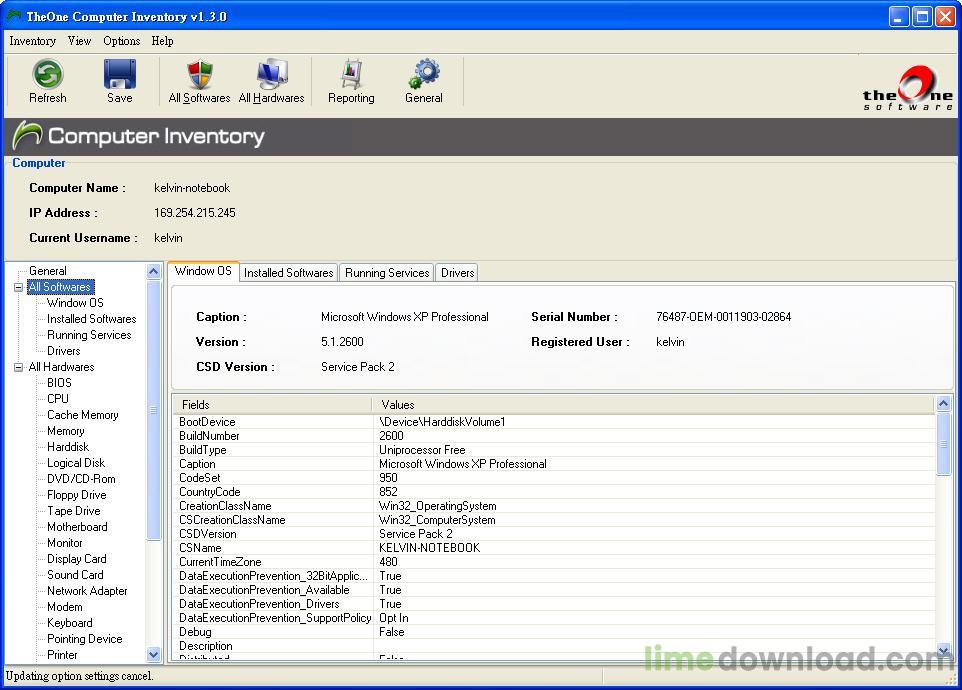Open the Options menu
962x690 pixels.
tap(121, 41)
